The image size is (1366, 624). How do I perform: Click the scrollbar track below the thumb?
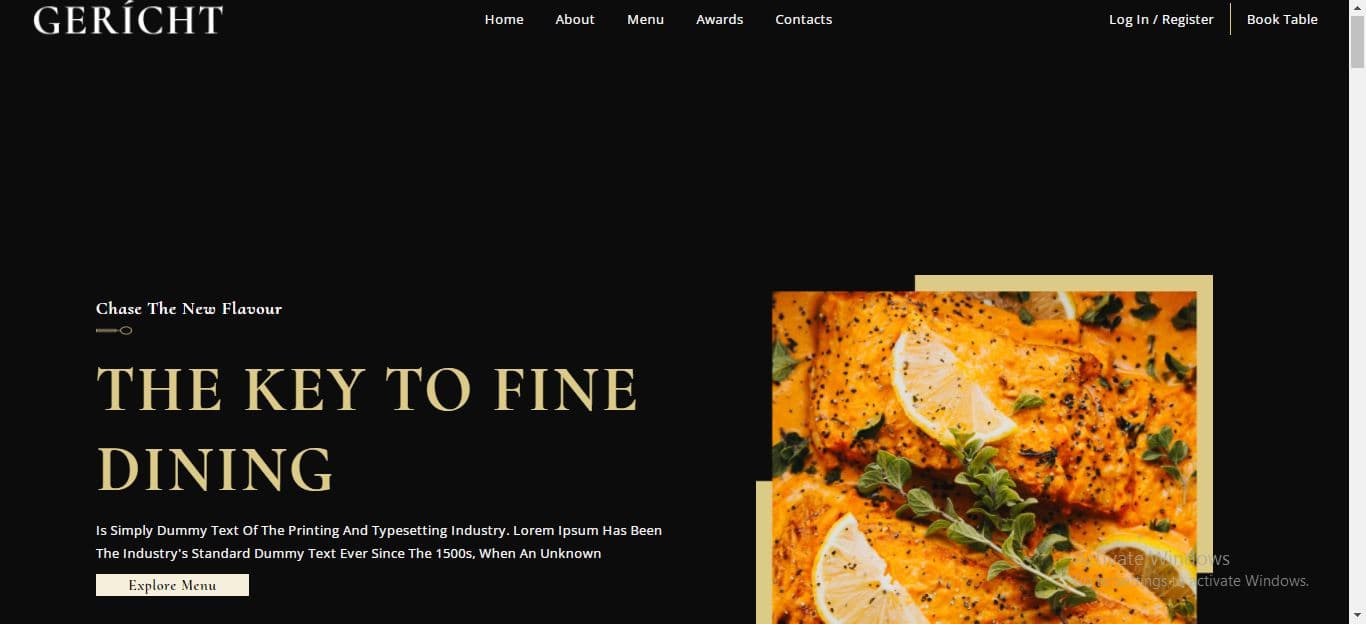tap(1357, 340)
